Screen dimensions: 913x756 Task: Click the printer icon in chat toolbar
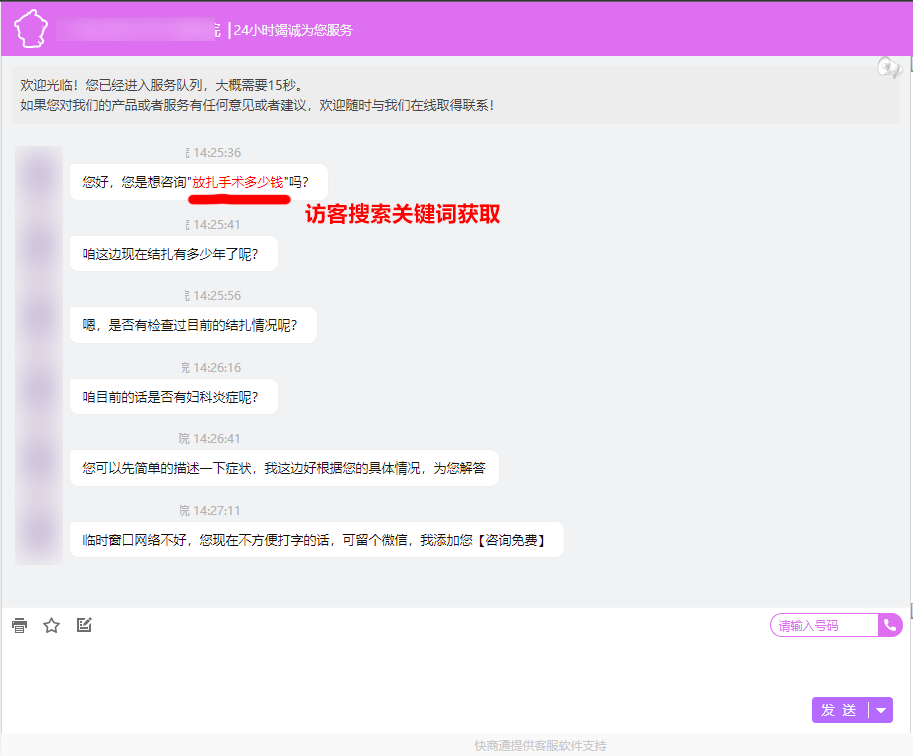(19, 626)
